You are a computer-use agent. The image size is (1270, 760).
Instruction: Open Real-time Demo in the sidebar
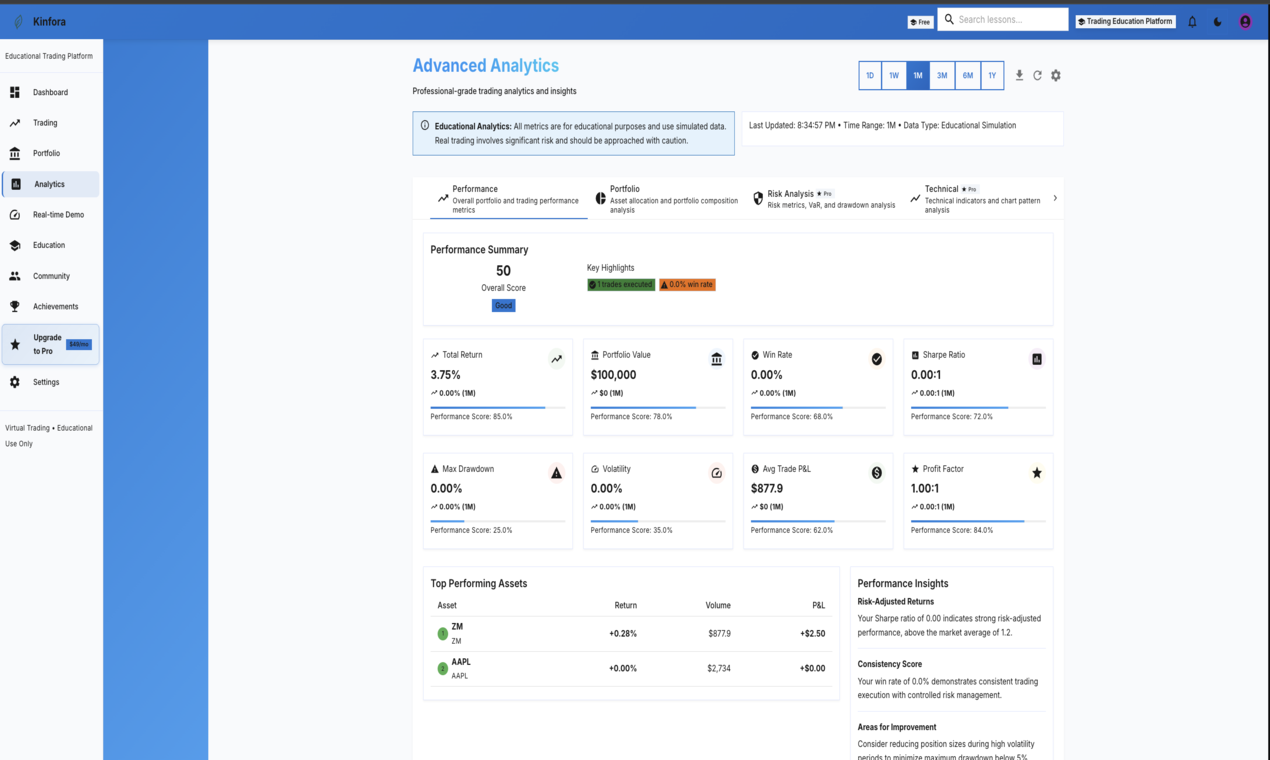51,214
